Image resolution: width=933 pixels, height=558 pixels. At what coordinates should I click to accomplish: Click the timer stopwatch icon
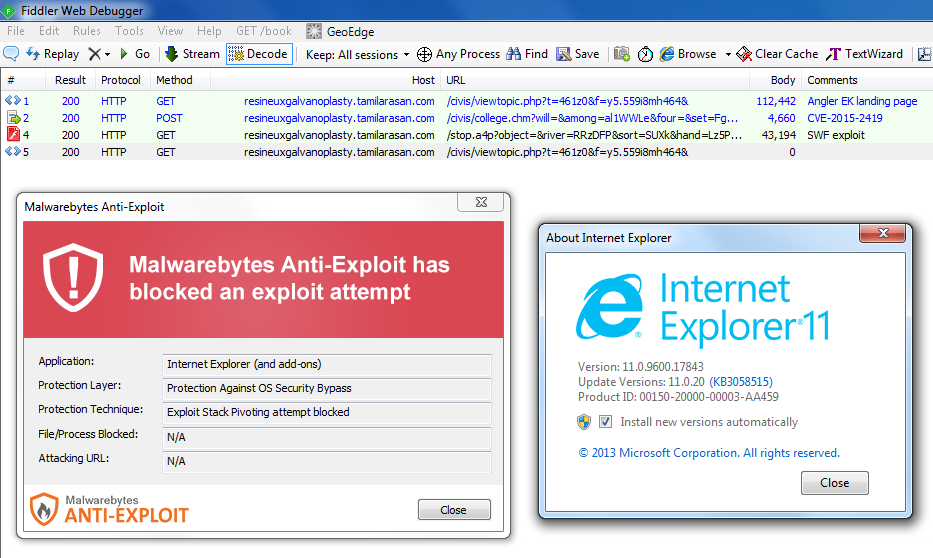tap(645, 54)
